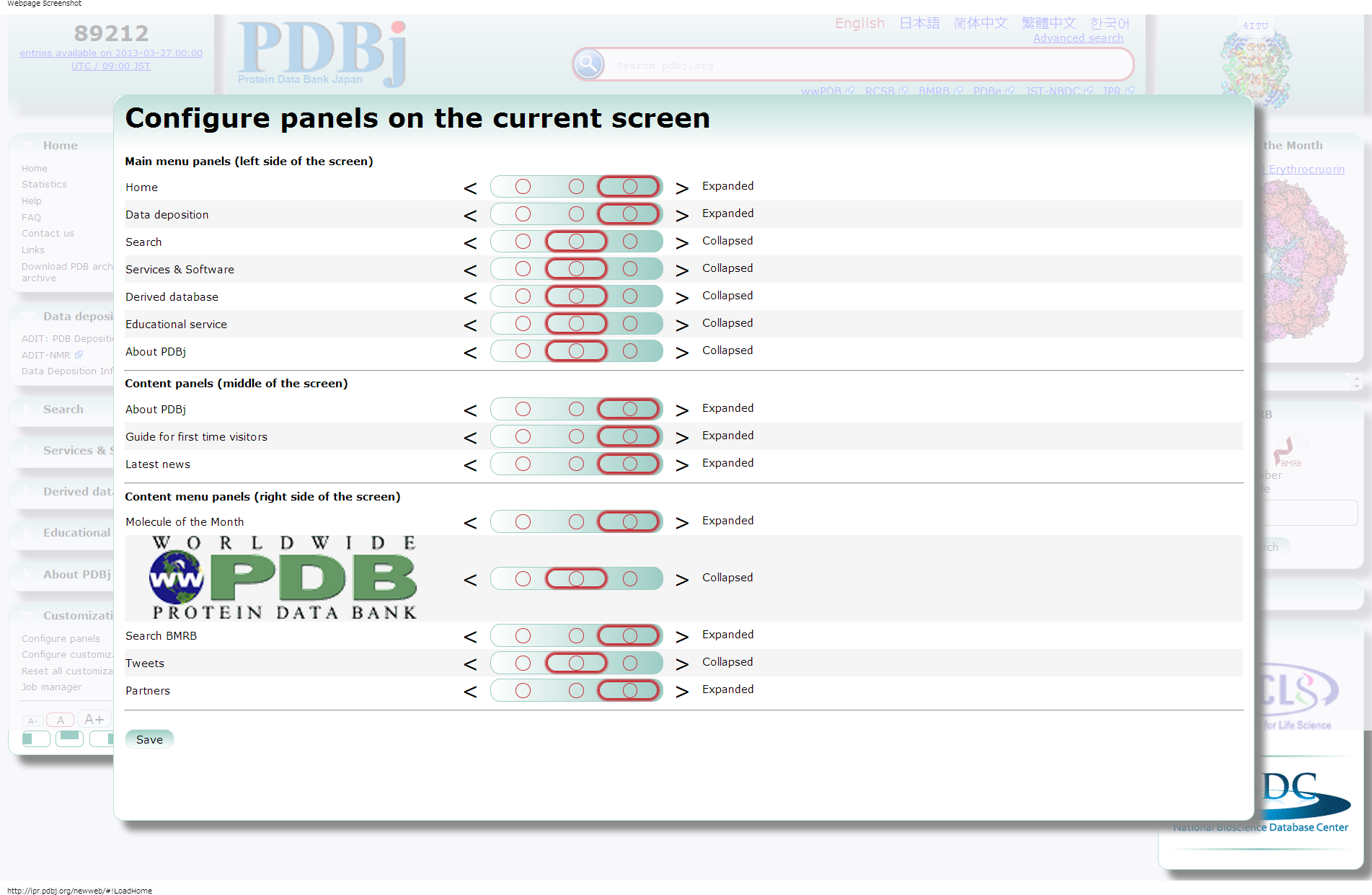Expand the Search sidebar panel

pos(27,409)
